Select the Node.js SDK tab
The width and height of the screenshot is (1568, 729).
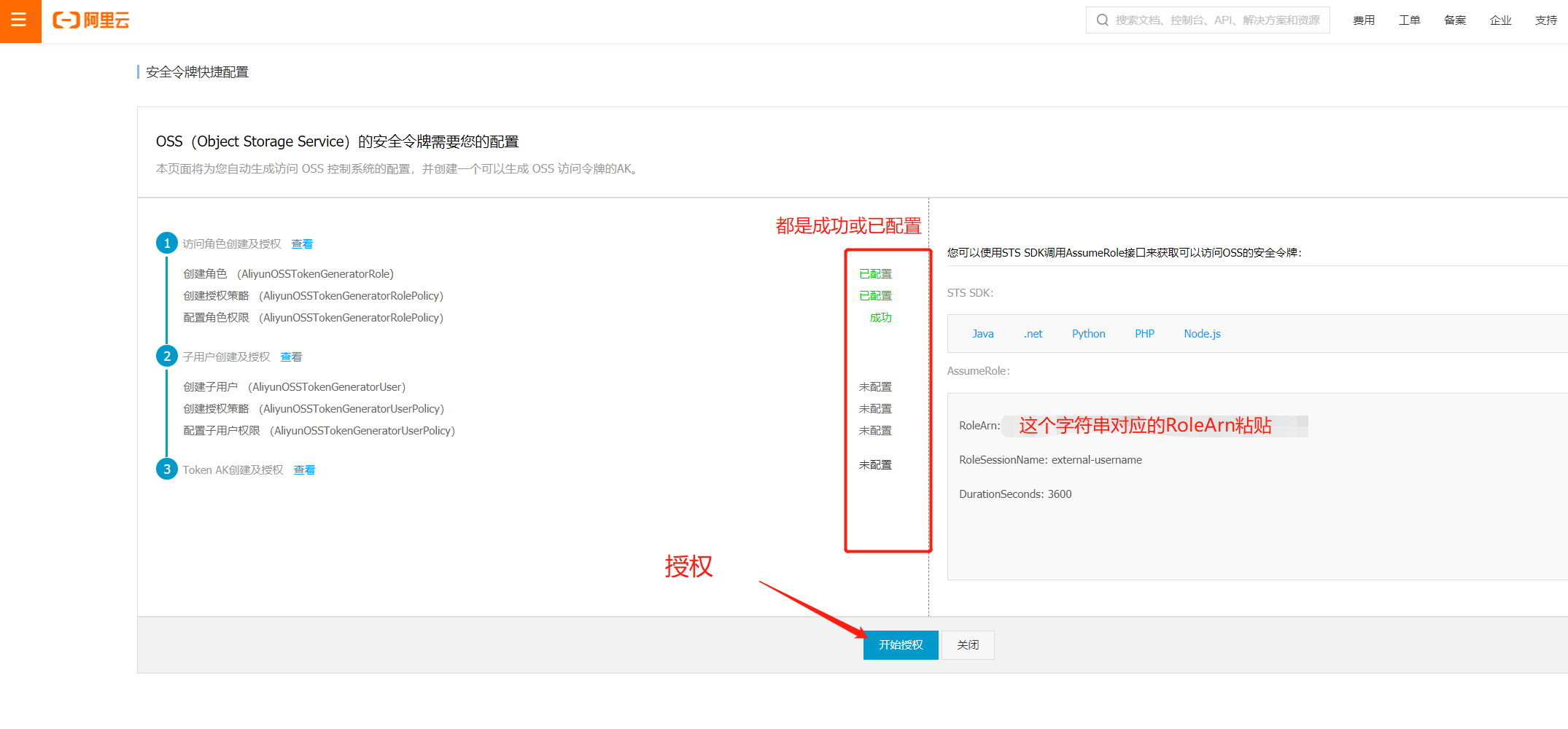[1202, 334]
